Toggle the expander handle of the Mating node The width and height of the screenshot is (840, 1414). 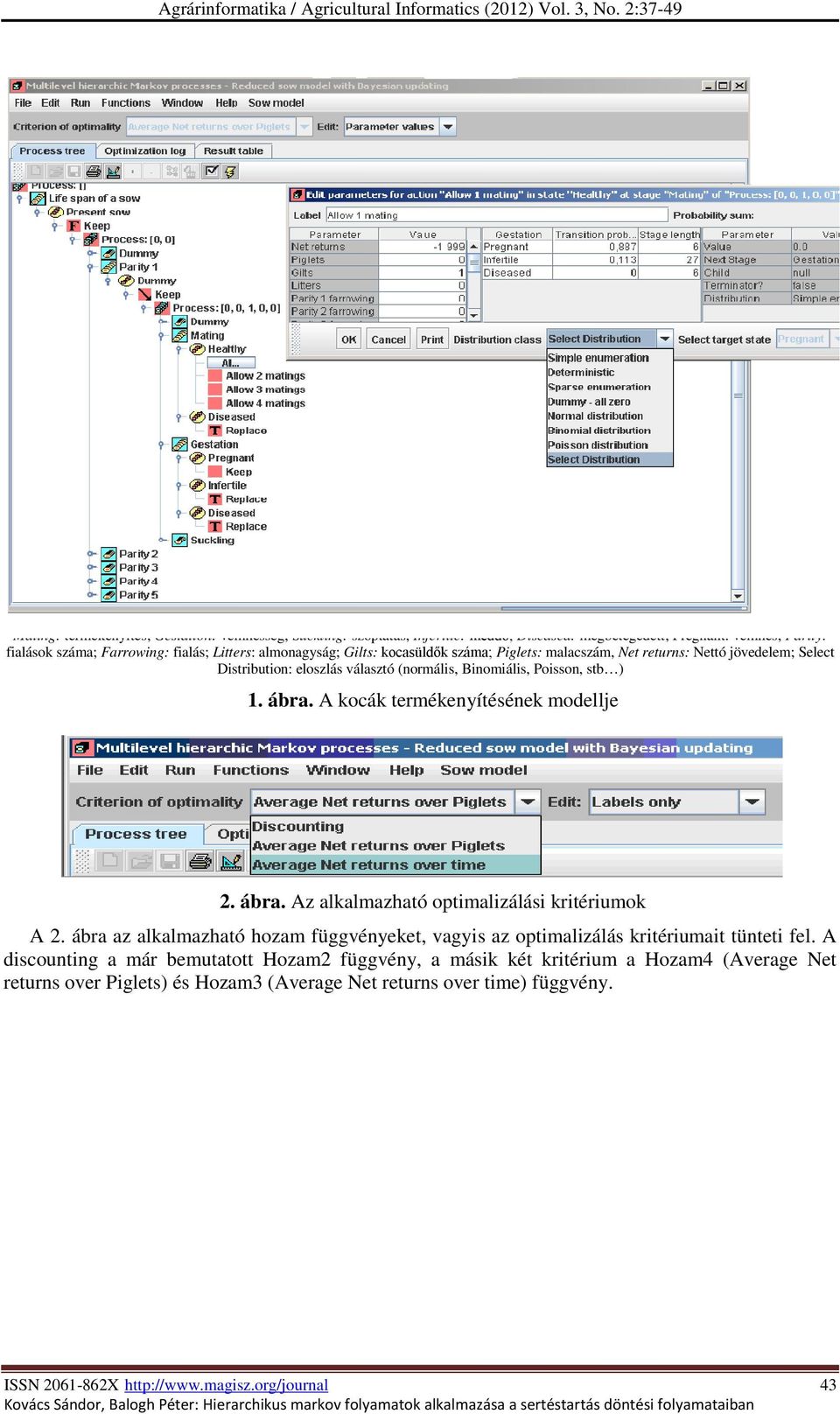coord(162,335)
